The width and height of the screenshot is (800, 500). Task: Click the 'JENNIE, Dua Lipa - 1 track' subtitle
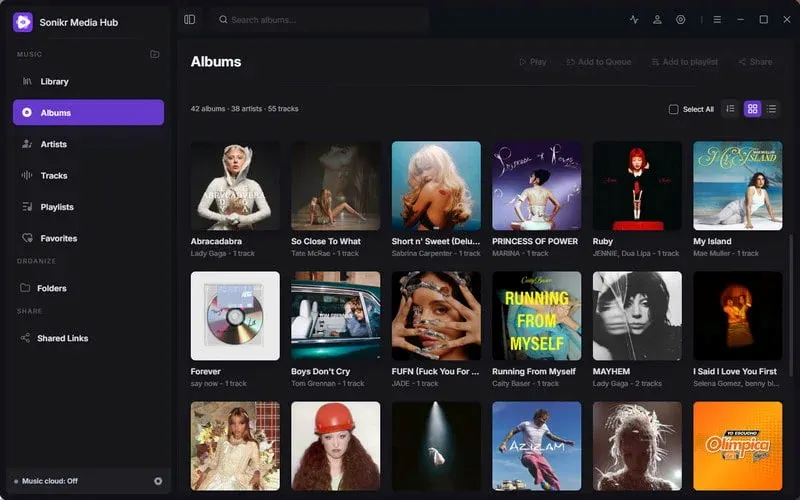coord(636,254)
